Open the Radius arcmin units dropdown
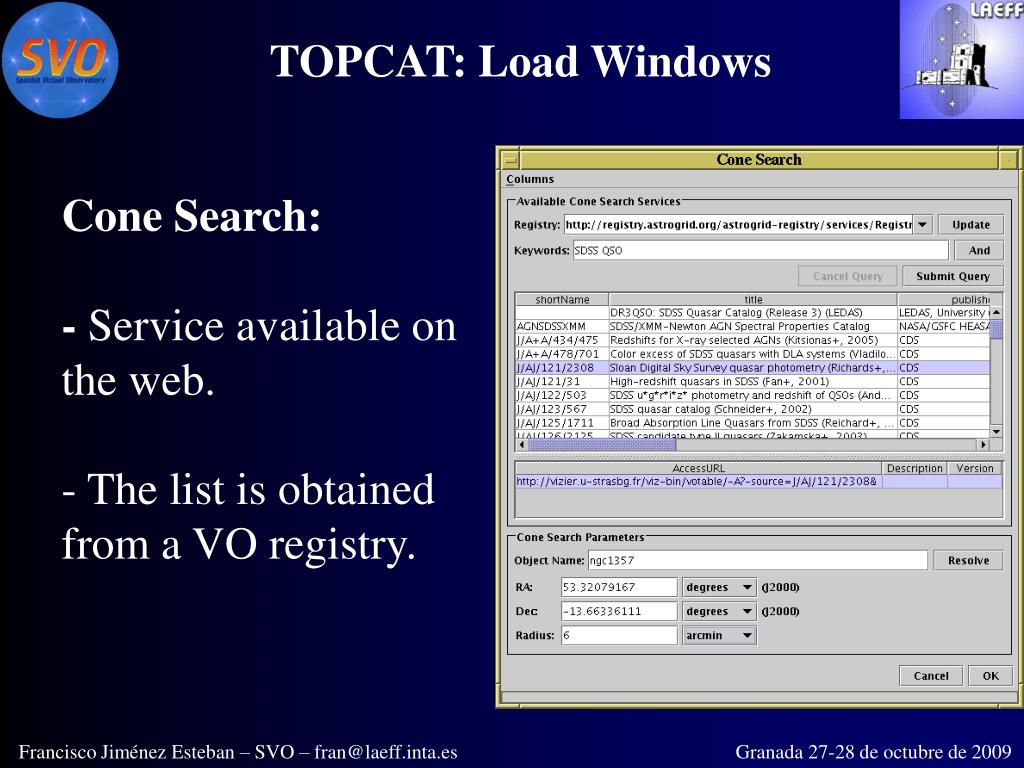 (x=719, y=635)
